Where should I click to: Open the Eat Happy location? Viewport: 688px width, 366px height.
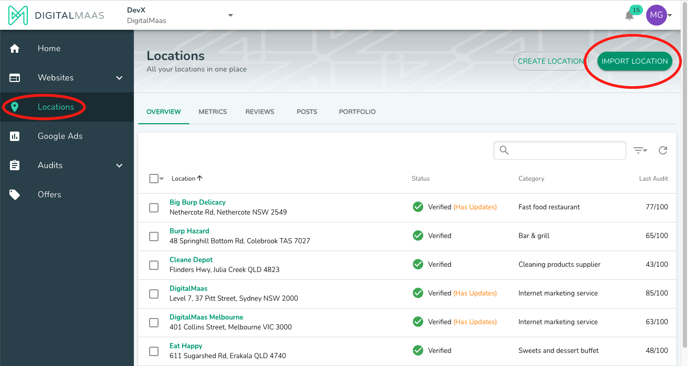coord(186,346)
